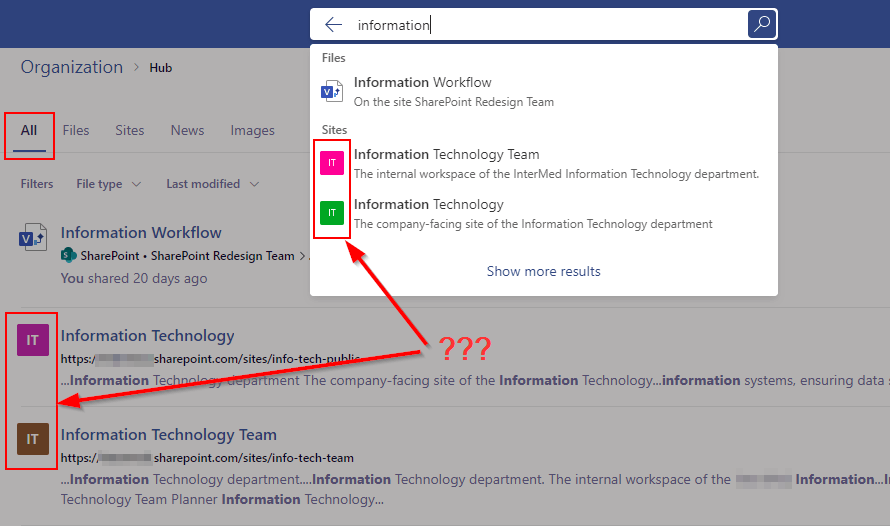Image resolution: width=890 pixels, height=526 pixels.
Task: Open the File type filter dropdown
Action: pyautogui.click(x=108, y=184)
